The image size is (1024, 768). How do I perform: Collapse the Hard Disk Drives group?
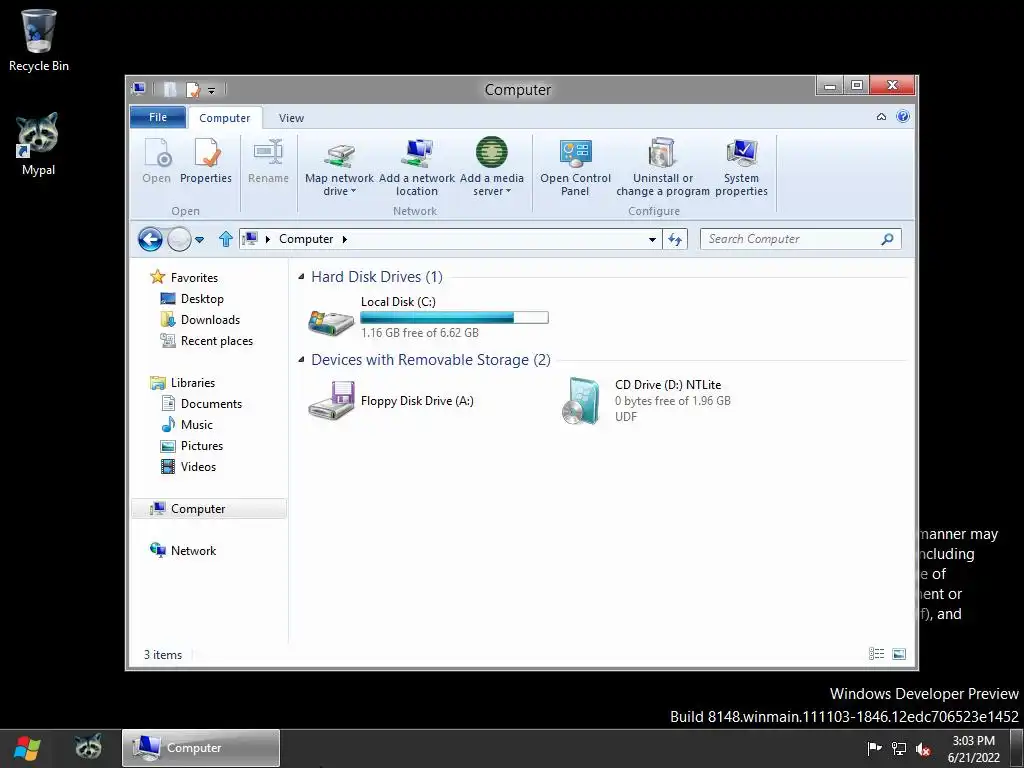pos(301,277)
